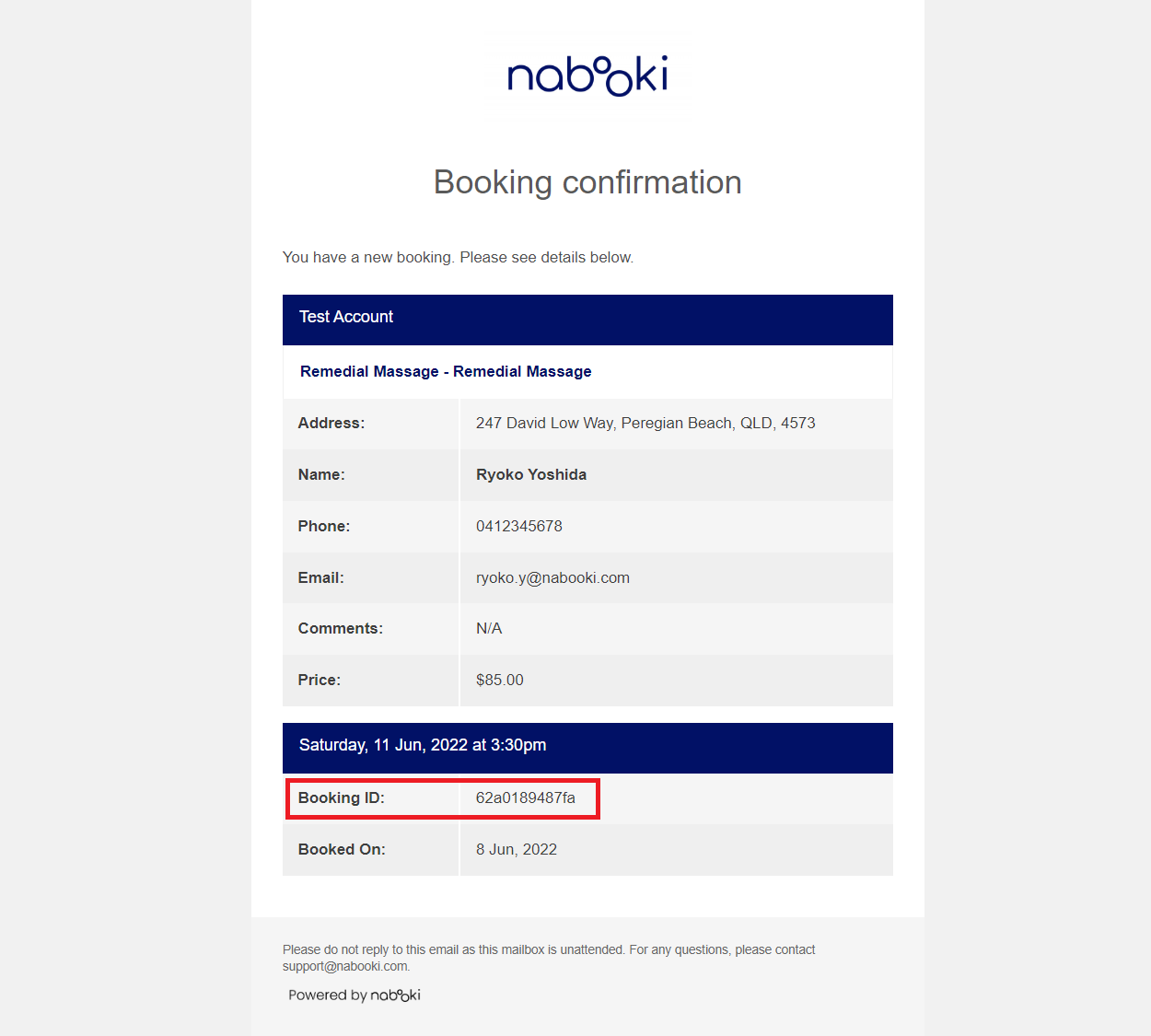The image size is (1151, 1036).
Task: Click the Test Account header bar
Action: [587, 320]
